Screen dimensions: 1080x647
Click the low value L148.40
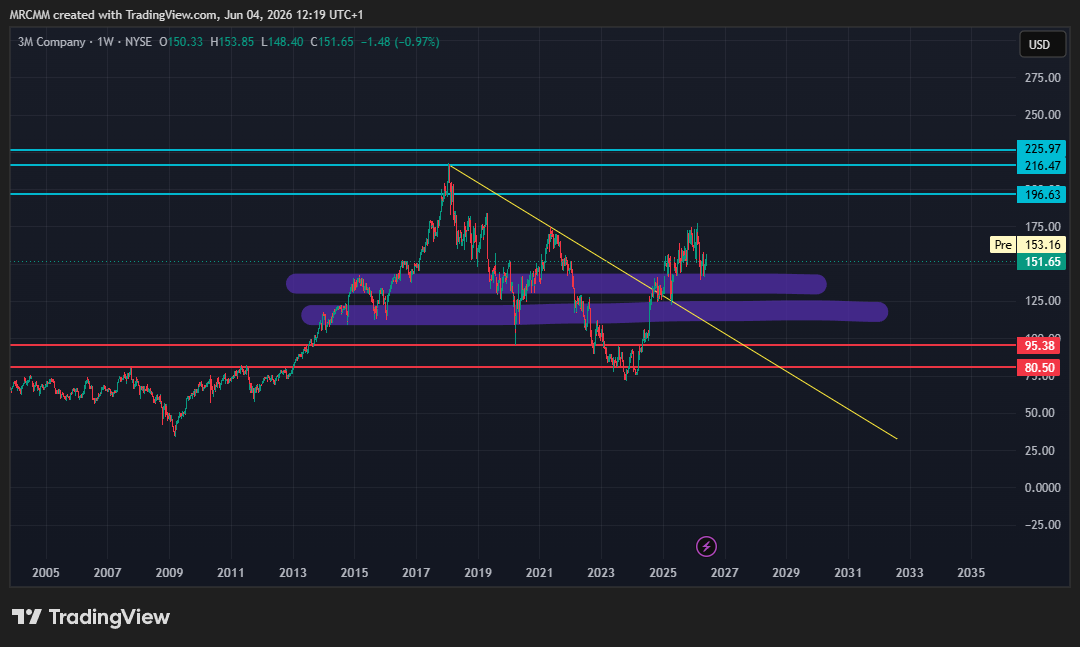pos(282,42)
